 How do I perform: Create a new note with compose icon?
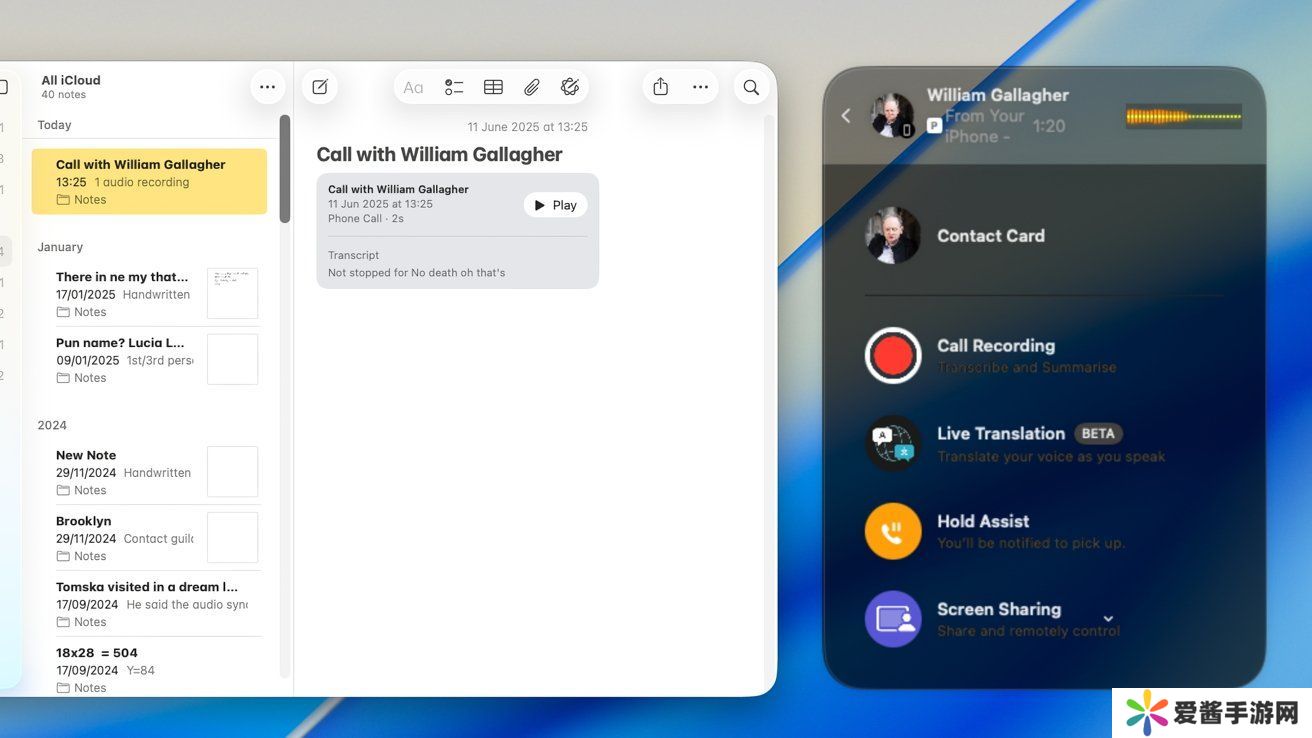pyautogui.click(x=320, y=87)
